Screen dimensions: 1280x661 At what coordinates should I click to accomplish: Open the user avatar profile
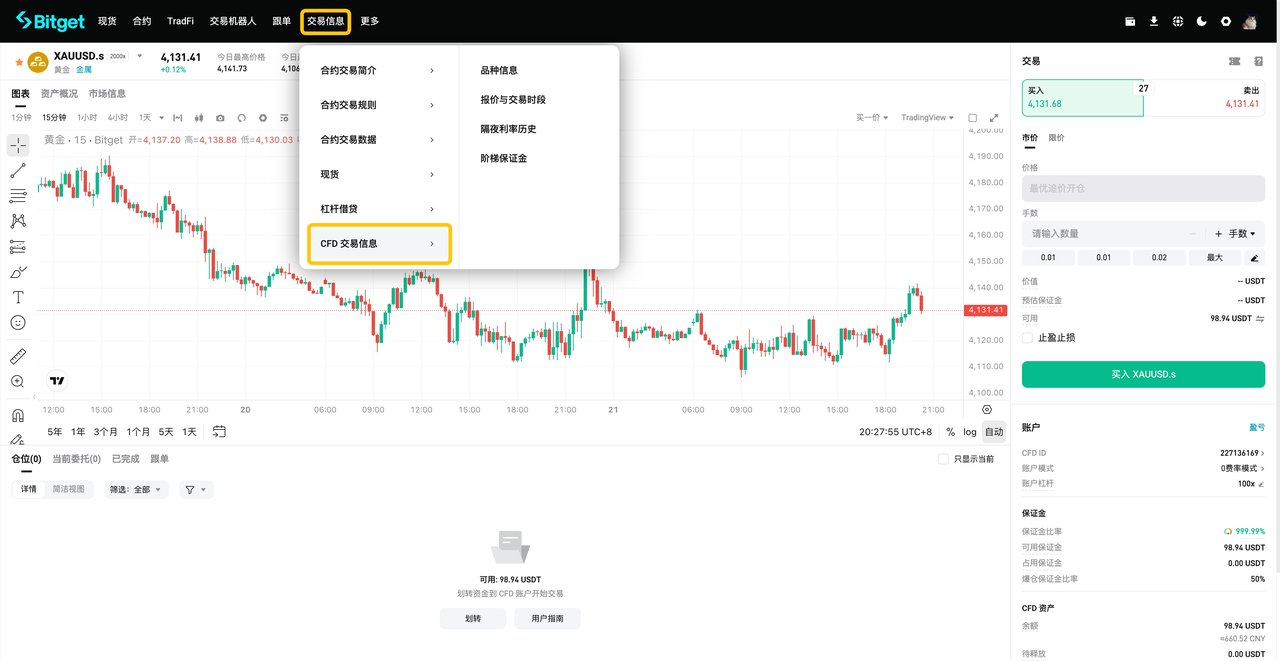[x=1250, y=21]
